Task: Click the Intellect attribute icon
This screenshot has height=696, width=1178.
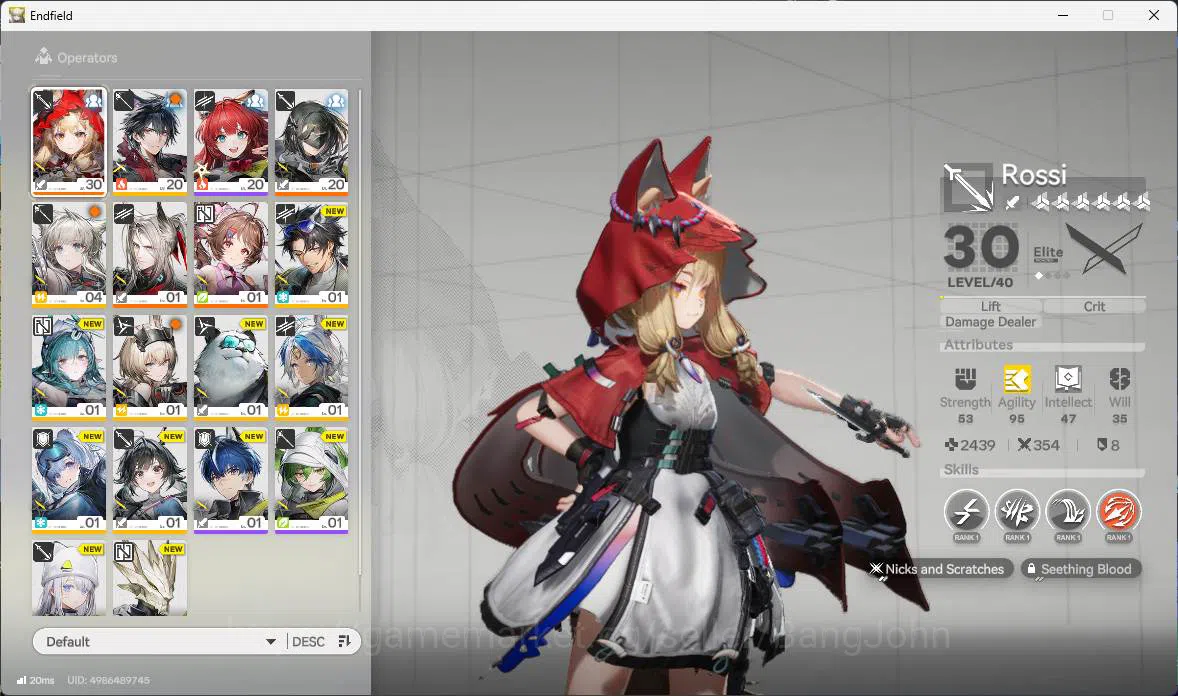Action: point(1068,379)
